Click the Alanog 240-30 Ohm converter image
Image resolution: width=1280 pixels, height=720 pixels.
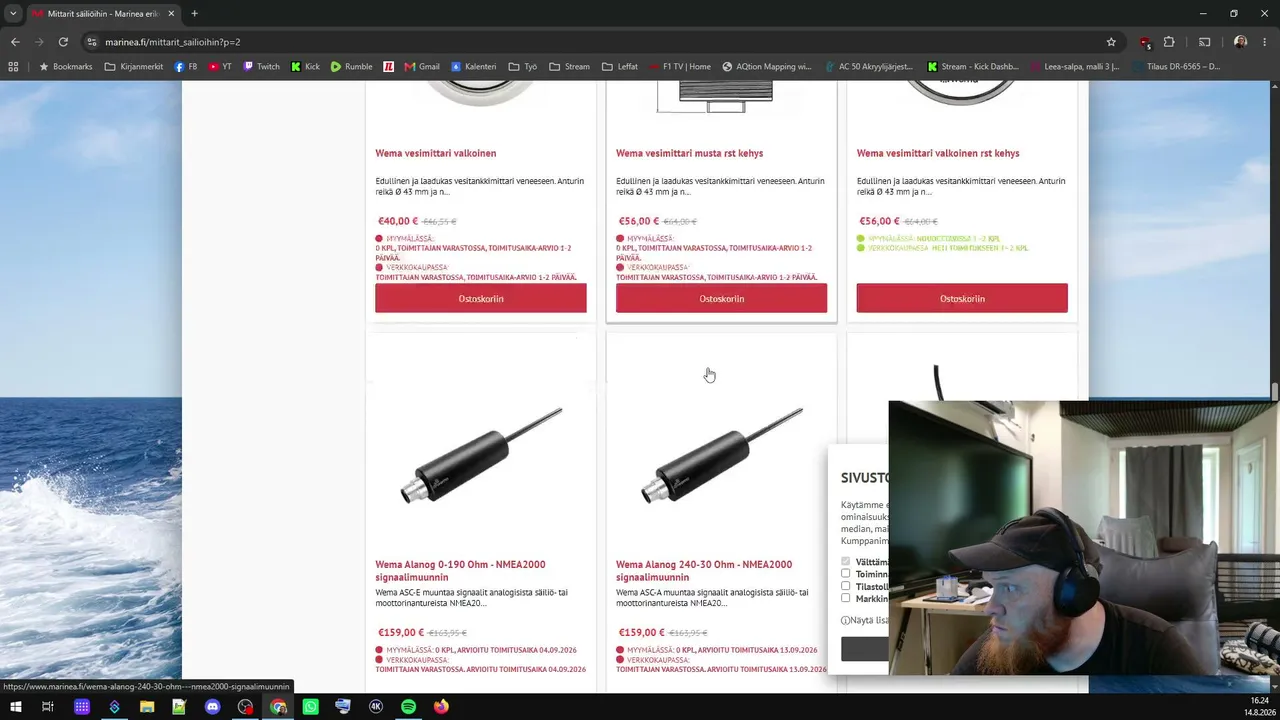(721, 455)
